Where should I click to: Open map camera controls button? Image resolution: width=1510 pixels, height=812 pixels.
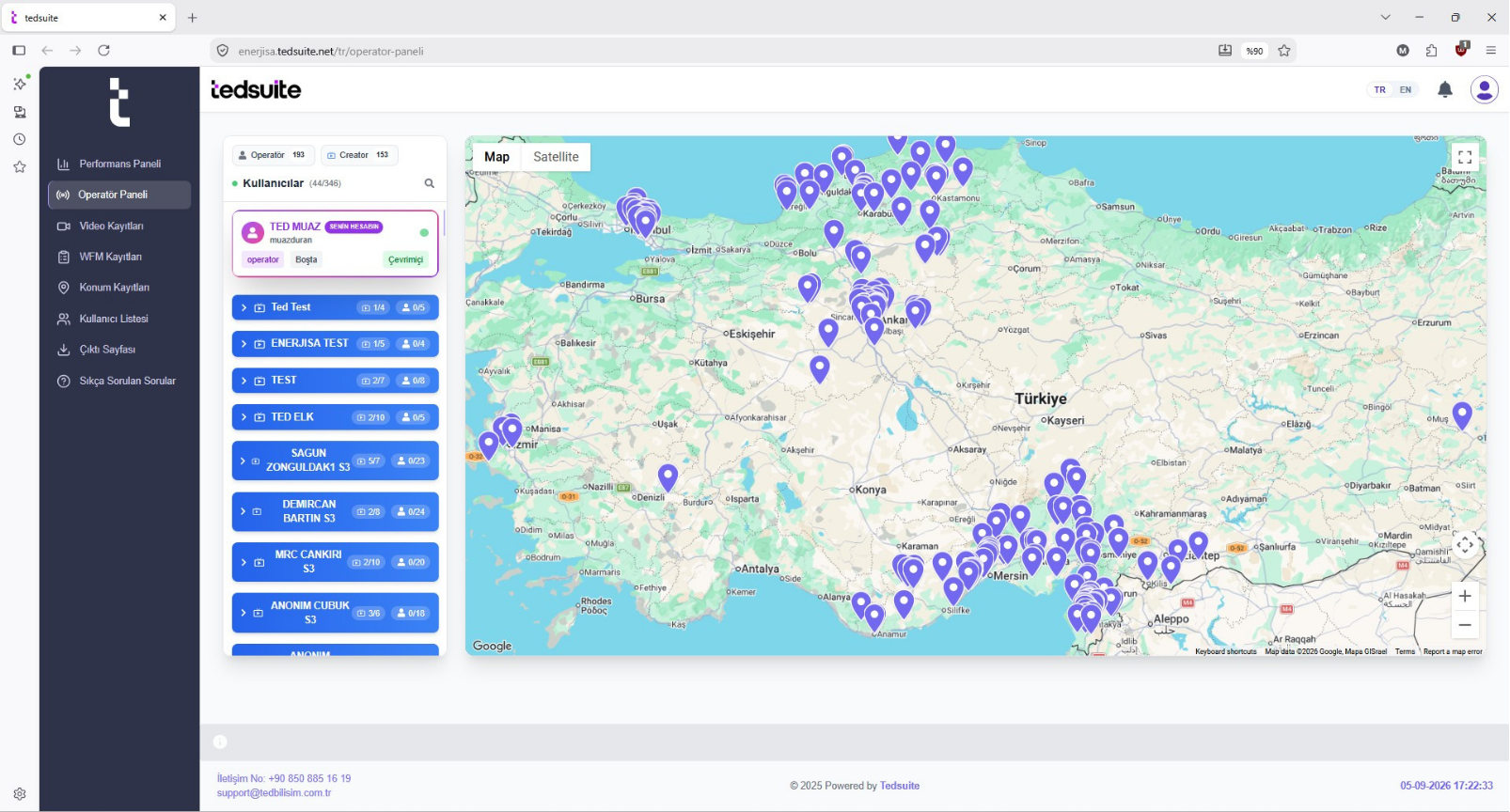pos(1465,545)
